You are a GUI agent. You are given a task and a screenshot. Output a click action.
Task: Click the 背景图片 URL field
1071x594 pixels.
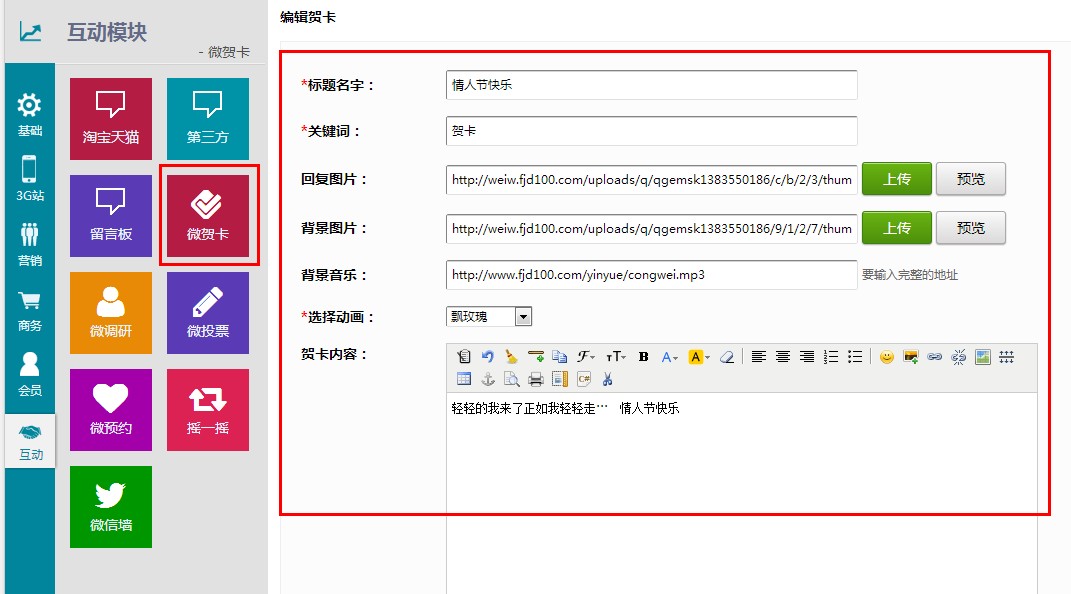(x=652, y=229)
